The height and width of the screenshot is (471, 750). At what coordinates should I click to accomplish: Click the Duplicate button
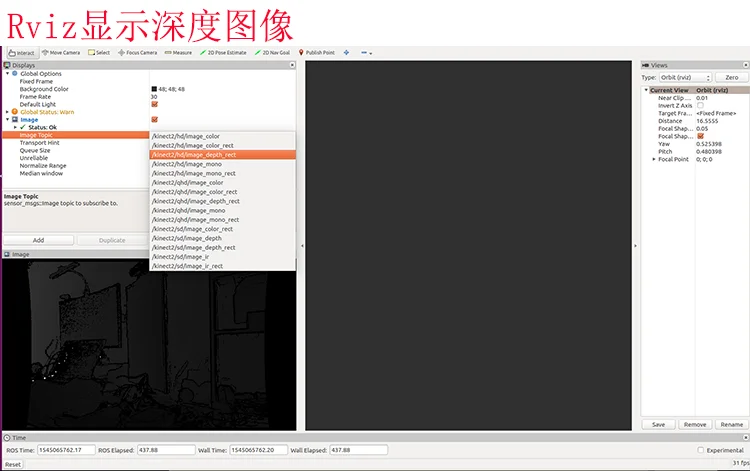click(112, 240)
